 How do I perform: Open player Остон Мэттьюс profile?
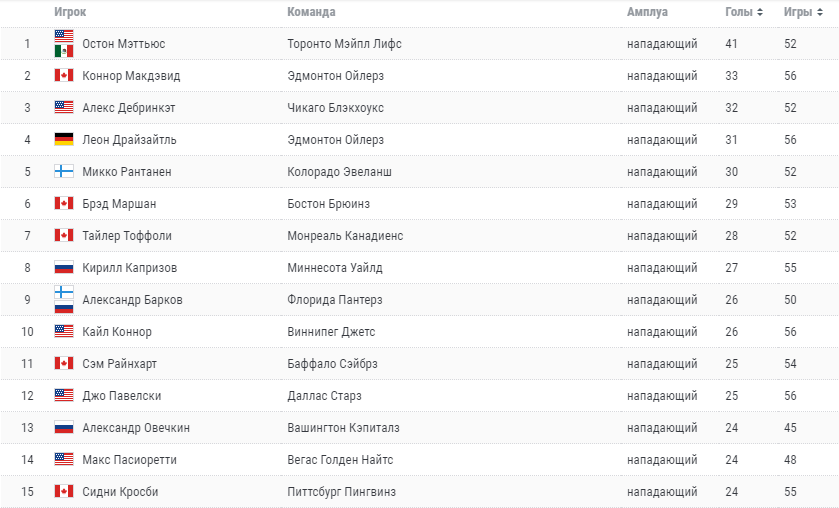point(124,44)
